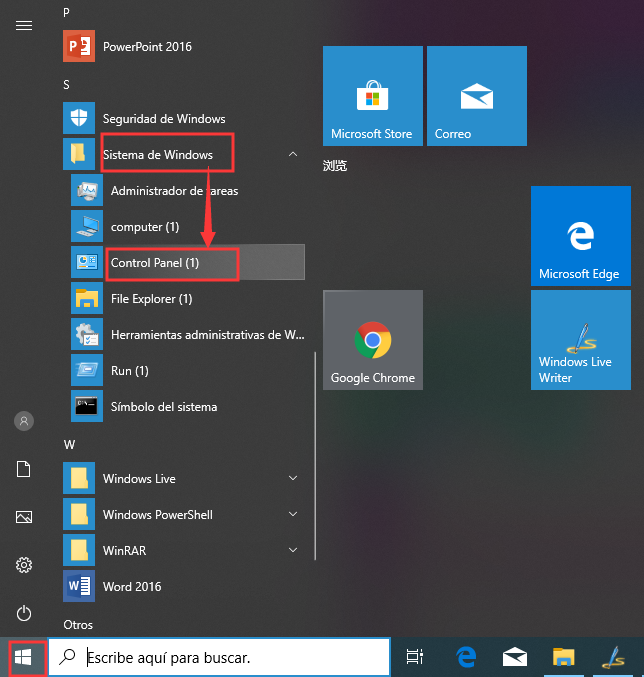Screen dimensions: 644x677
Task: Open the Windows Live Writer tile
Action: click(581, 340)
